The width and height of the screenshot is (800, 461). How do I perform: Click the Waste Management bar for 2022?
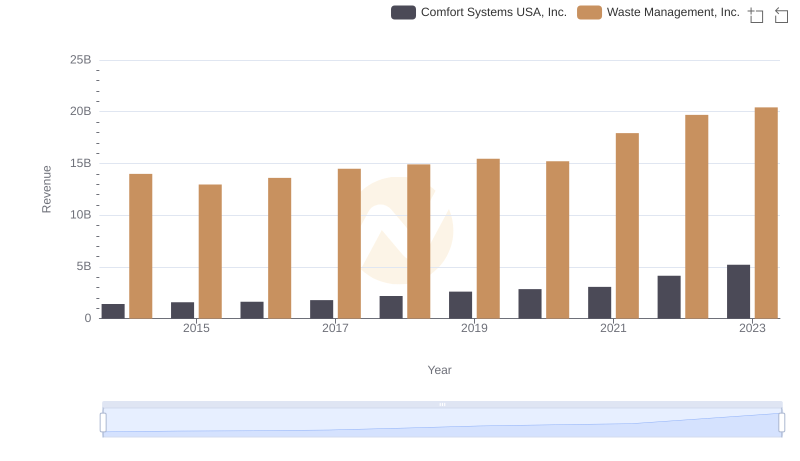[696, 216]
